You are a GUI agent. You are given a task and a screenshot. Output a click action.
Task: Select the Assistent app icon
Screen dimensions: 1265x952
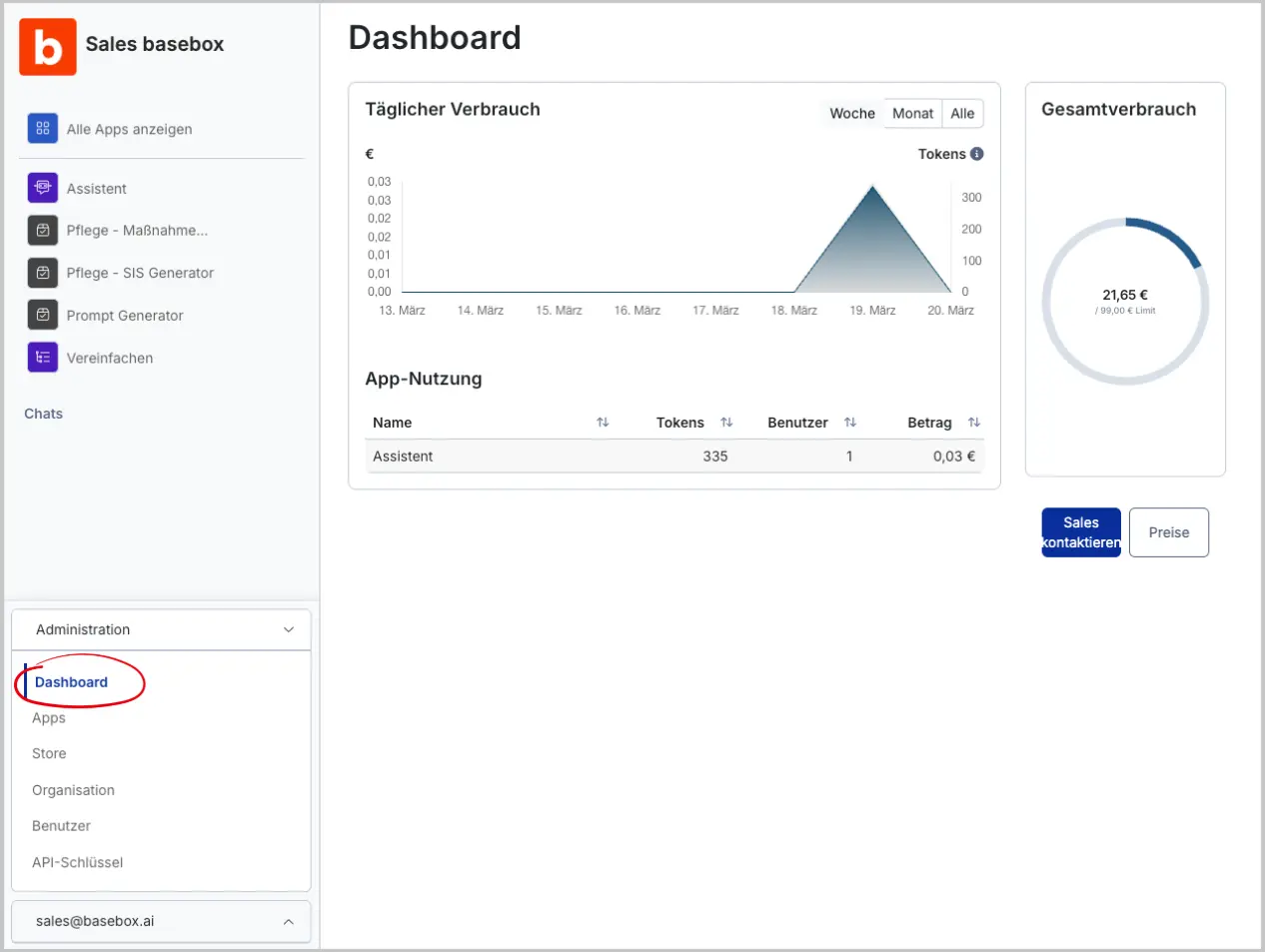click(x=40, y=188)
